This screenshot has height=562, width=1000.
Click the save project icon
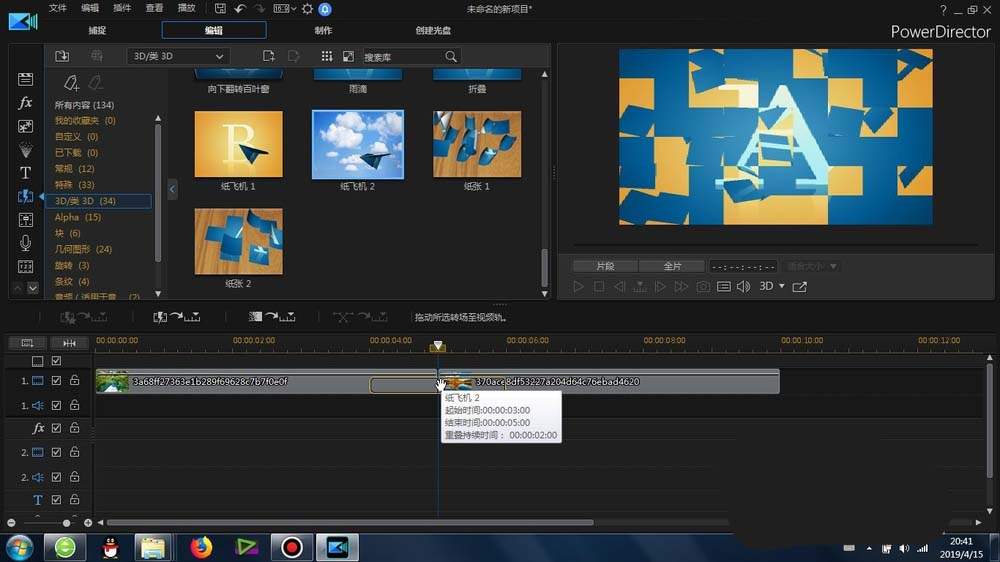tap(220, 9)
